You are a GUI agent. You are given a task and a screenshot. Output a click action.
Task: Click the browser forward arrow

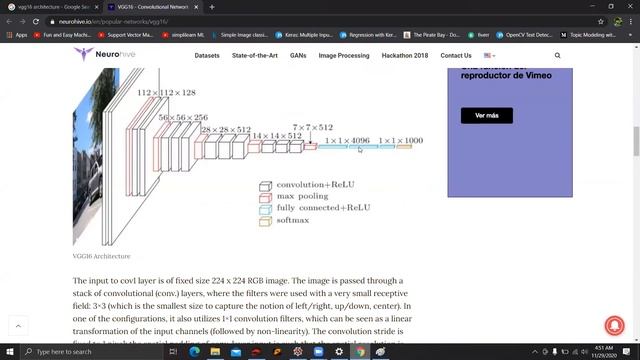point(22,21)
